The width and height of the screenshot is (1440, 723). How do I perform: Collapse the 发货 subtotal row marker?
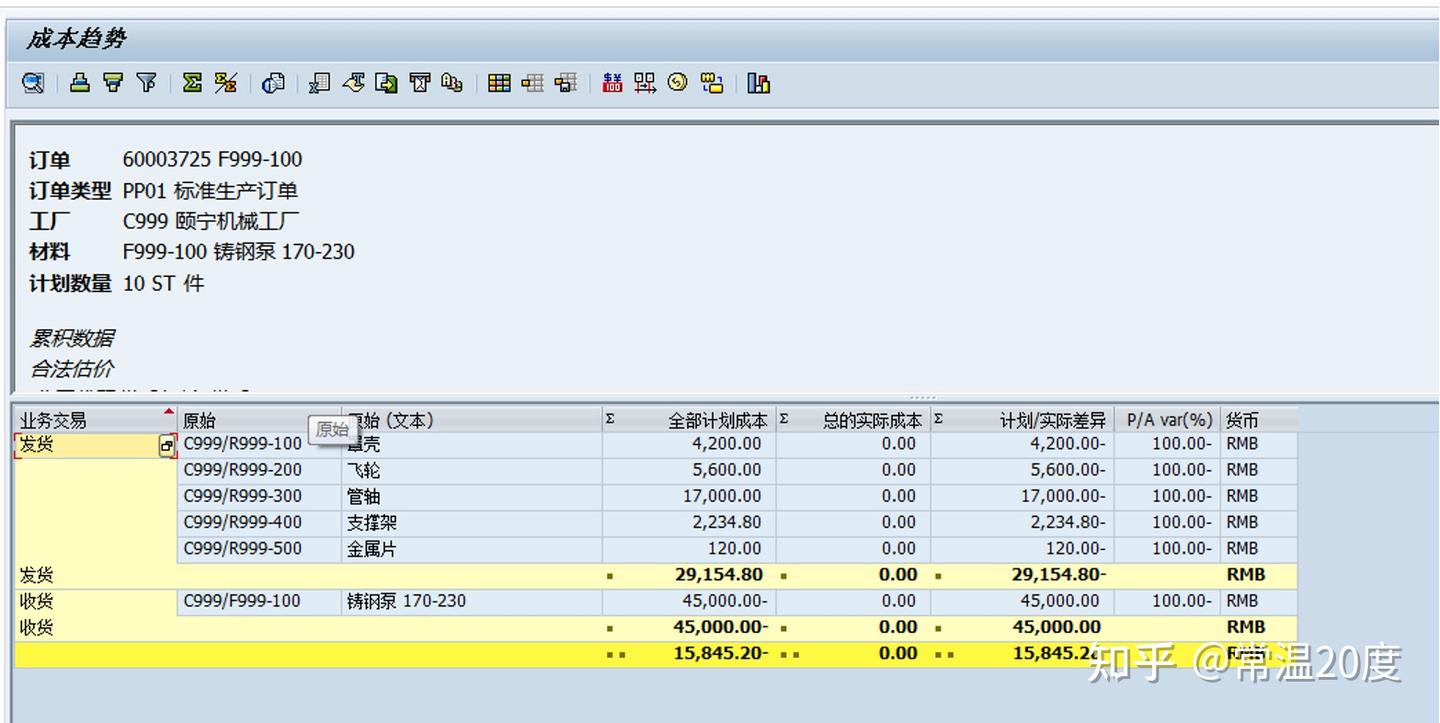coord(609,577)
